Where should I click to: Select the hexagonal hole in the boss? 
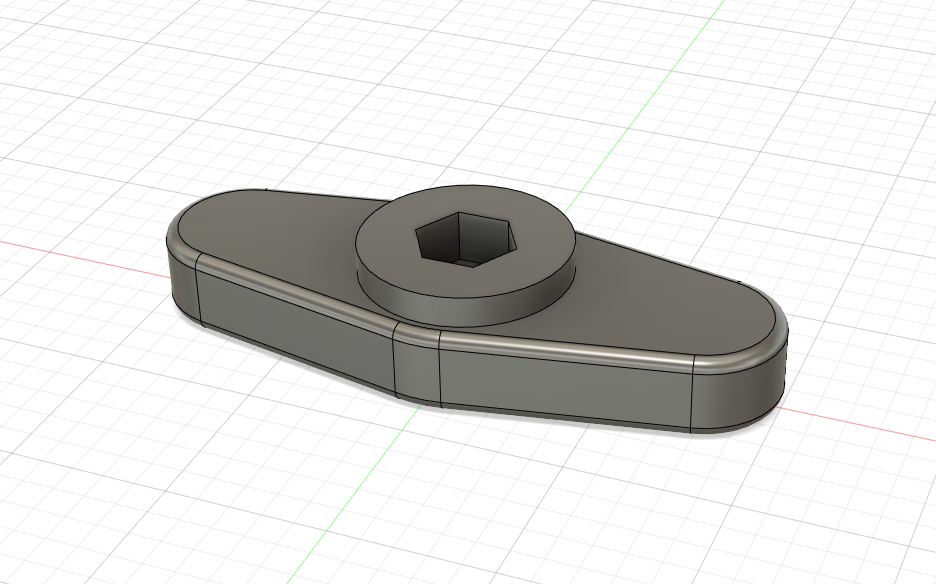click(466, 239)
